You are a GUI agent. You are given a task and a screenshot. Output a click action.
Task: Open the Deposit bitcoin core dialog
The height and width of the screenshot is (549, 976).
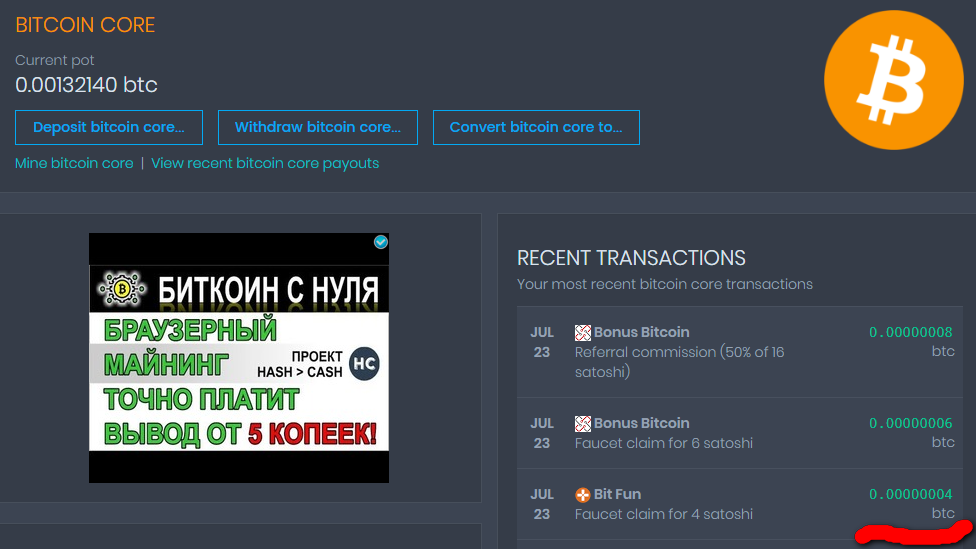tap(109, 128)
